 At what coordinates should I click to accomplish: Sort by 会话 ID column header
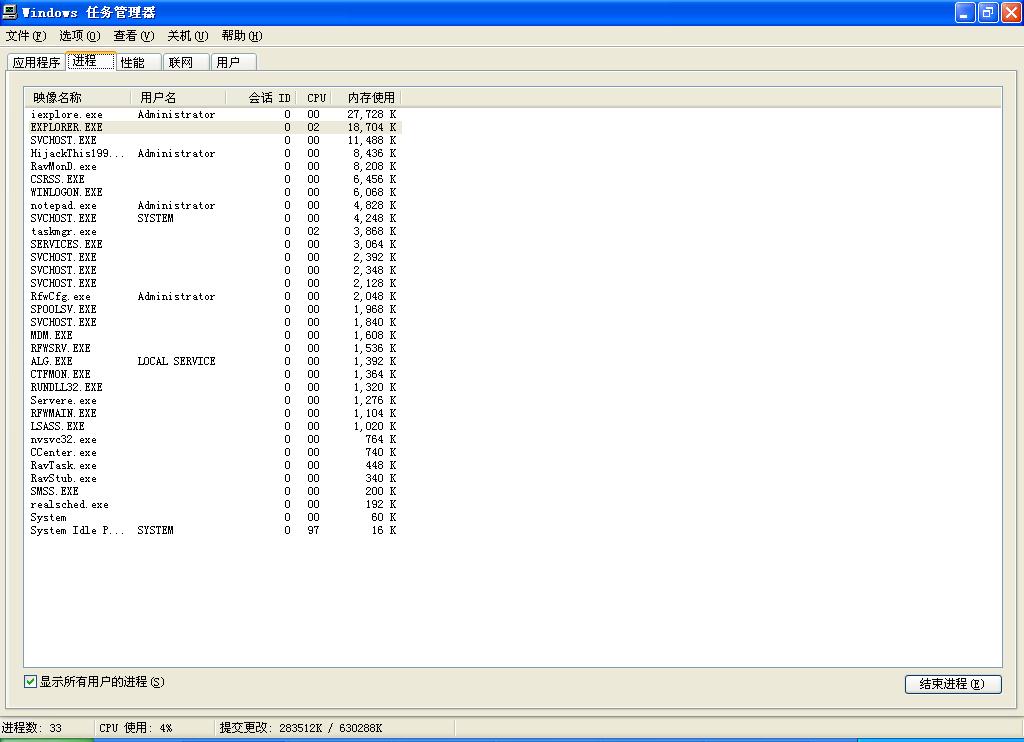(262, 98)
